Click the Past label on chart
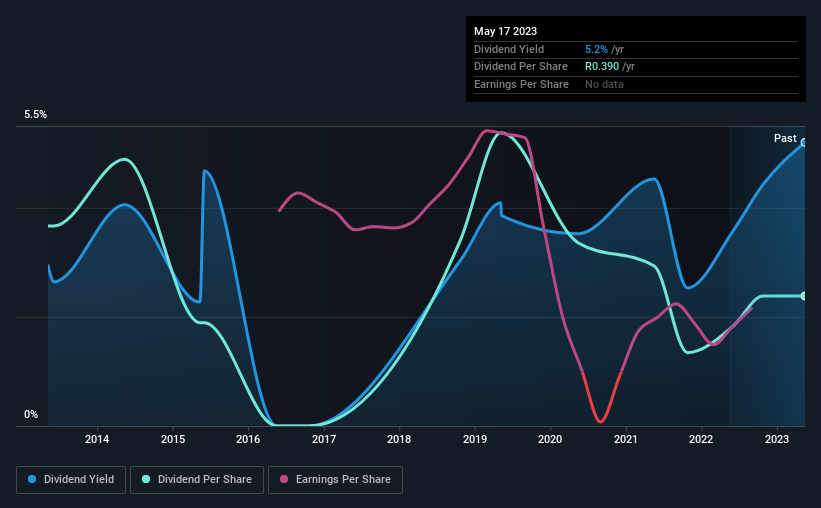 click(785, 138)
